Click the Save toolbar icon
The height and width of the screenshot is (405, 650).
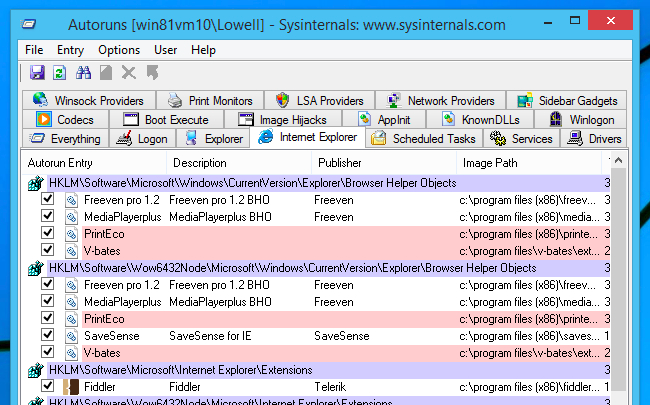click(x=37, y=73)
